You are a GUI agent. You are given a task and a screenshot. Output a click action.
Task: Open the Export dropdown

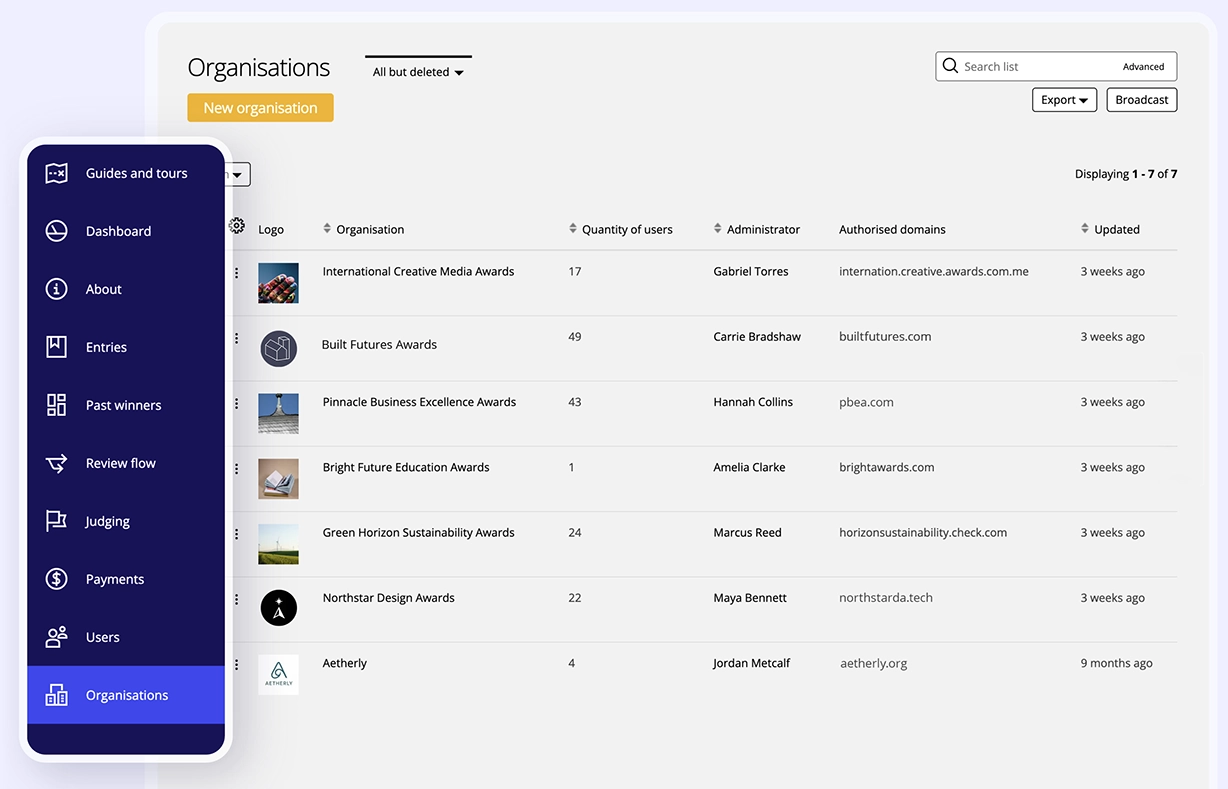[x=1064, y=100]
